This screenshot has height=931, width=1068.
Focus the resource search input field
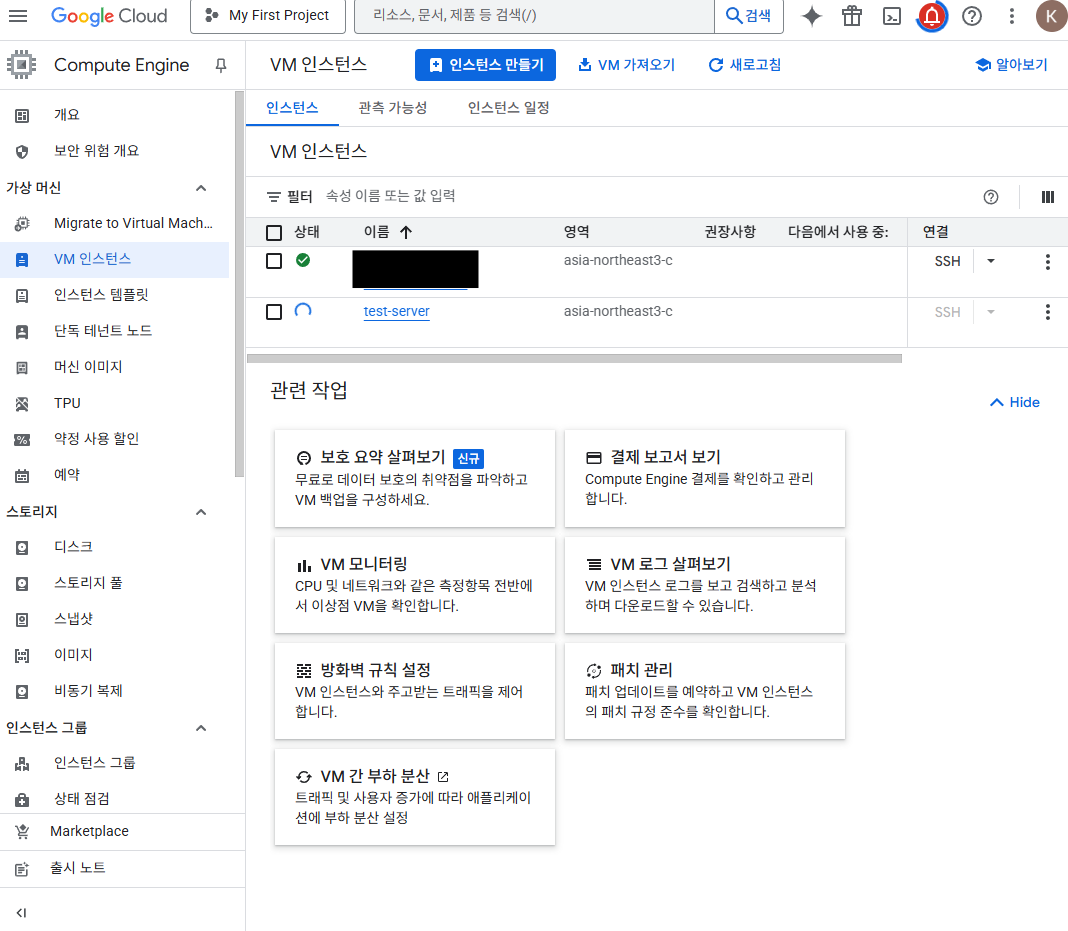tap(534, 16)
